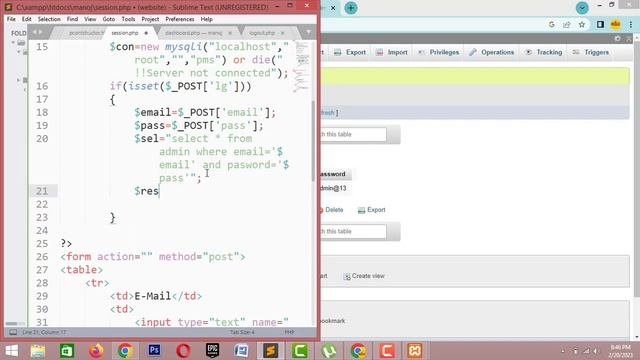Click the Sublime minimap preview
This screenshot has width=640, height=360.
(x=302, y=67)
